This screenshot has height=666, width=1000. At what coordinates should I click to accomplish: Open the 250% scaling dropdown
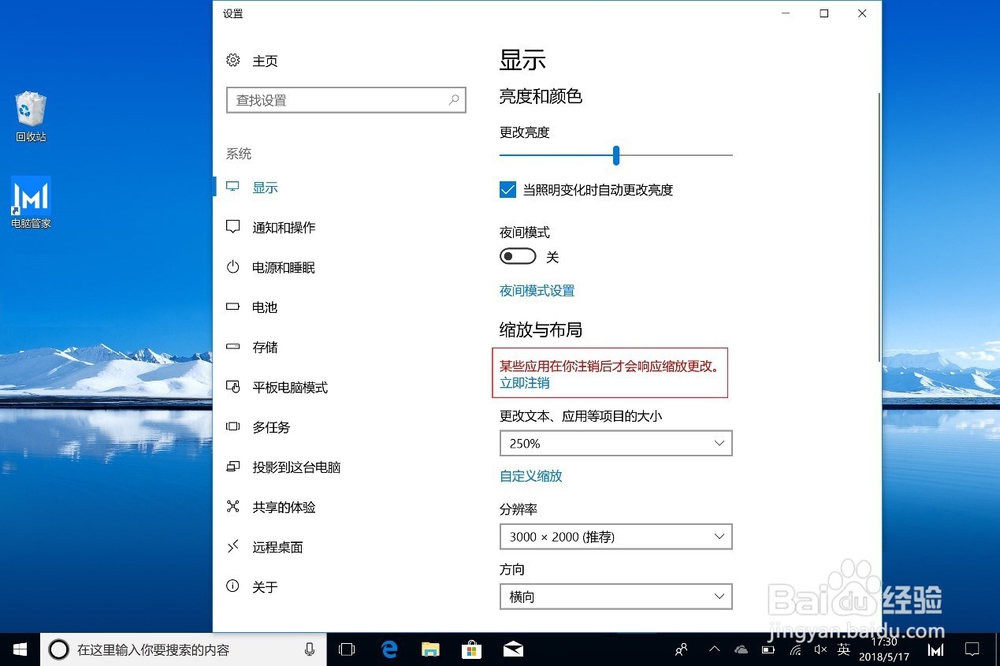pos(615,443)
